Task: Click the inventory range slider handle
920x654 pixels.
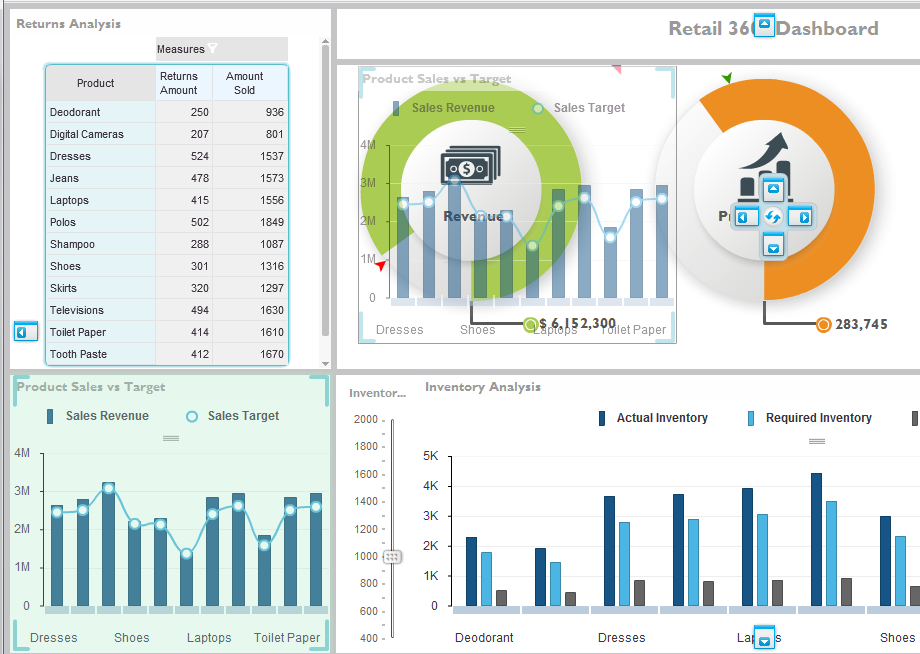Action: [392, 557]
